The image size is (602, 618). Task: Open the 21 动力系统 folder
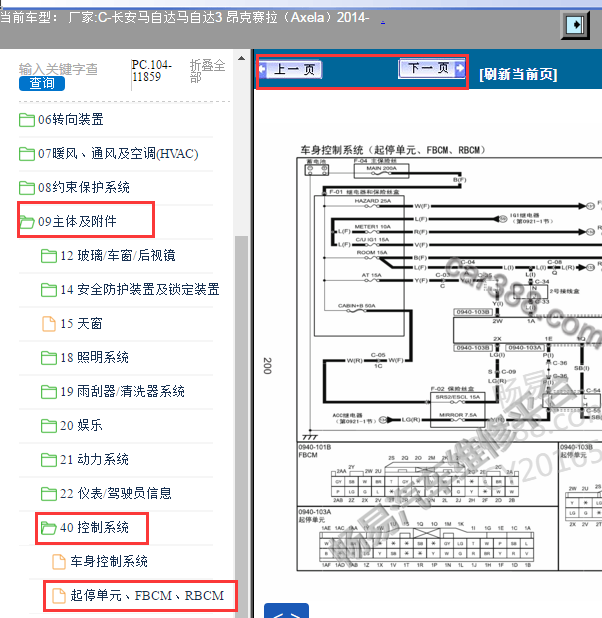pyautogui.click(x=95, y=460)
